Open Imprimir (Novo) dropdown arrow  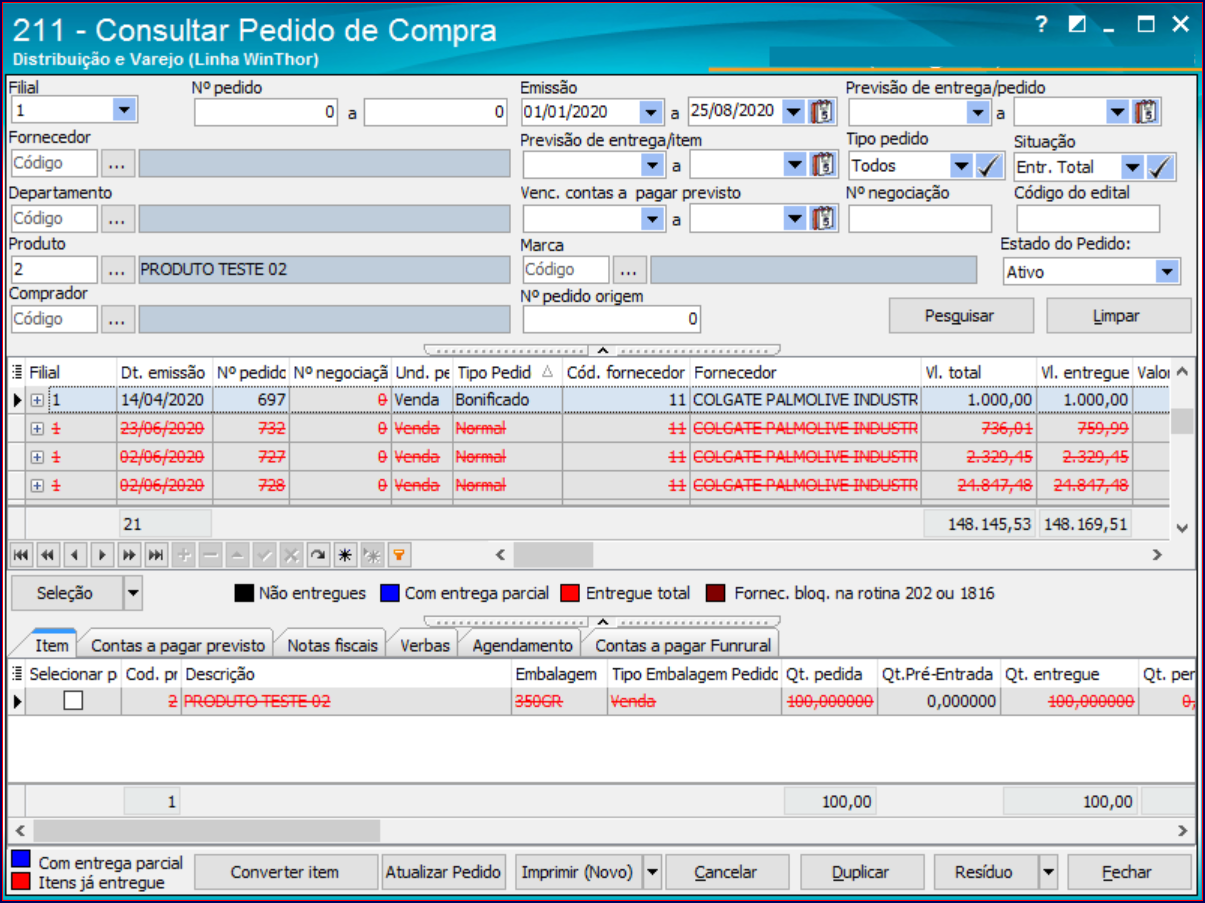(x=652, y=872)
